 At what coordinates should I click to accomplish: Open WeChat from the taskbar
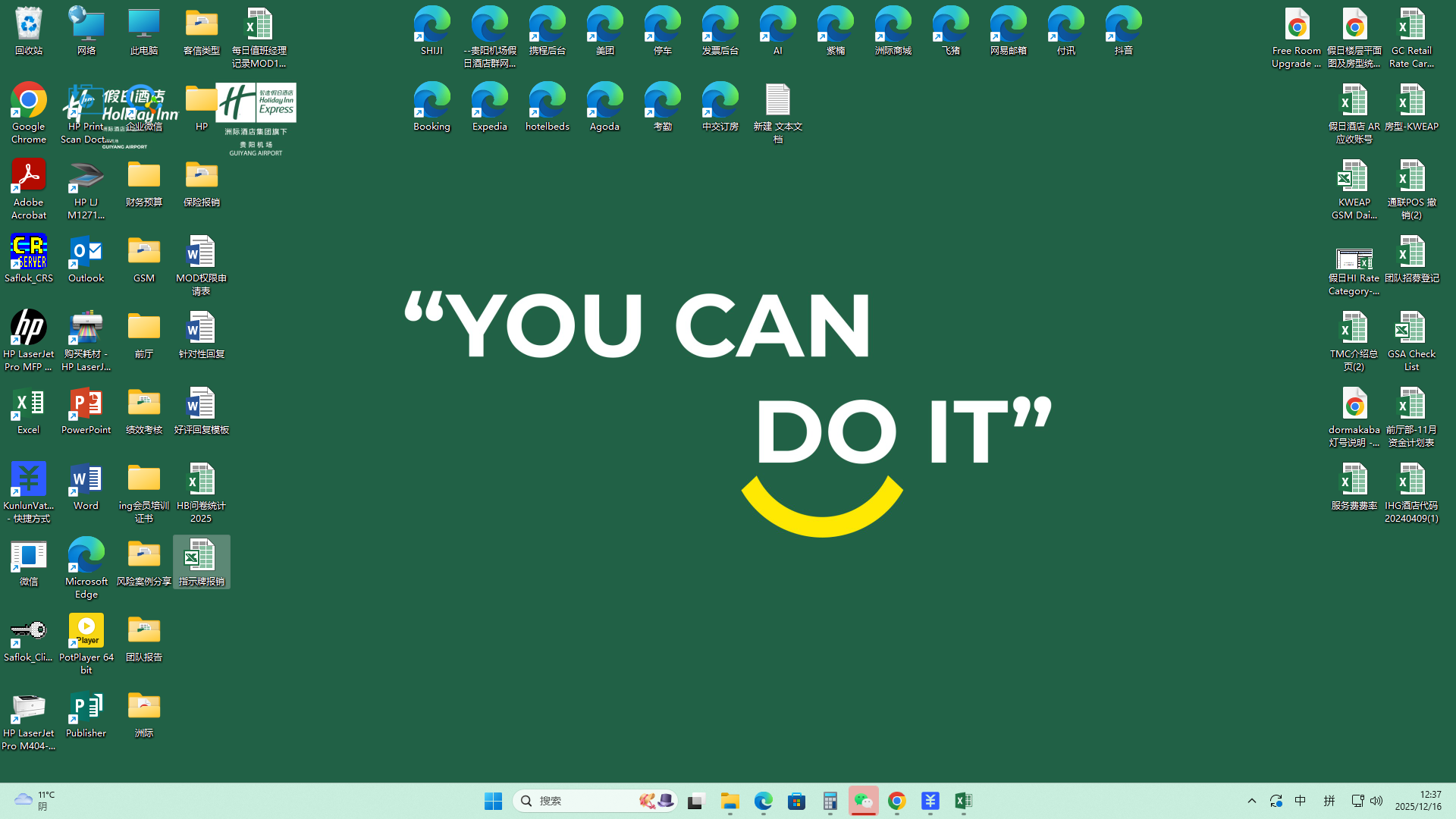tap(864, 801)
